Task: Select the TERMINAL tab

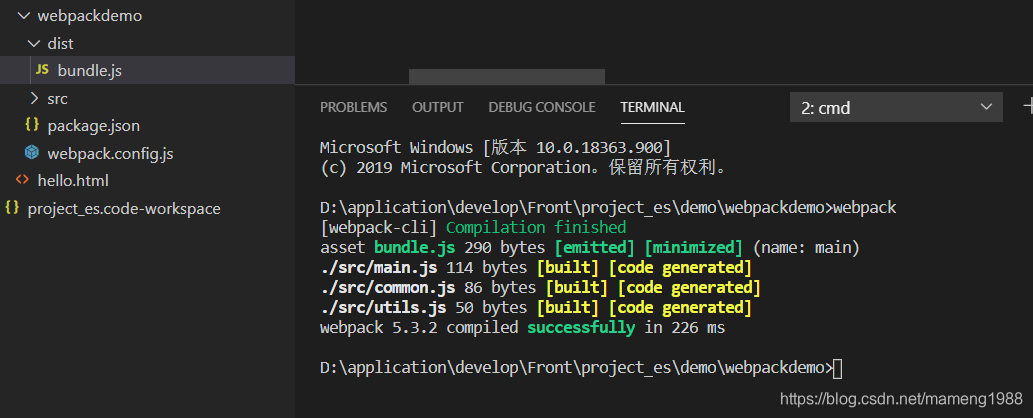Action: tap(652, 107)
